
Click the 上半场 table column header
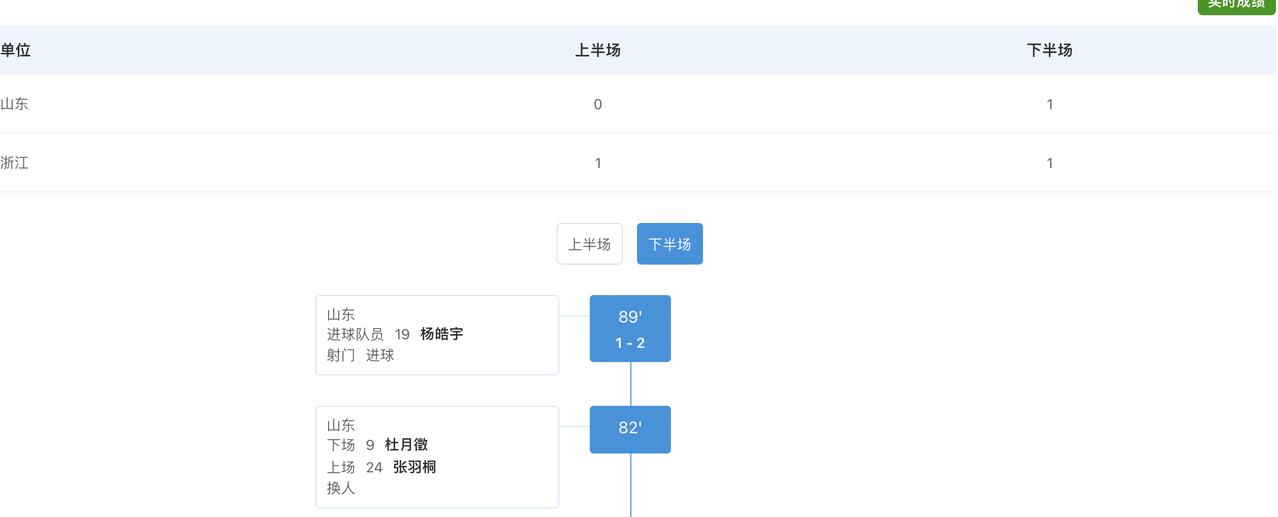[x=597, y=50]
